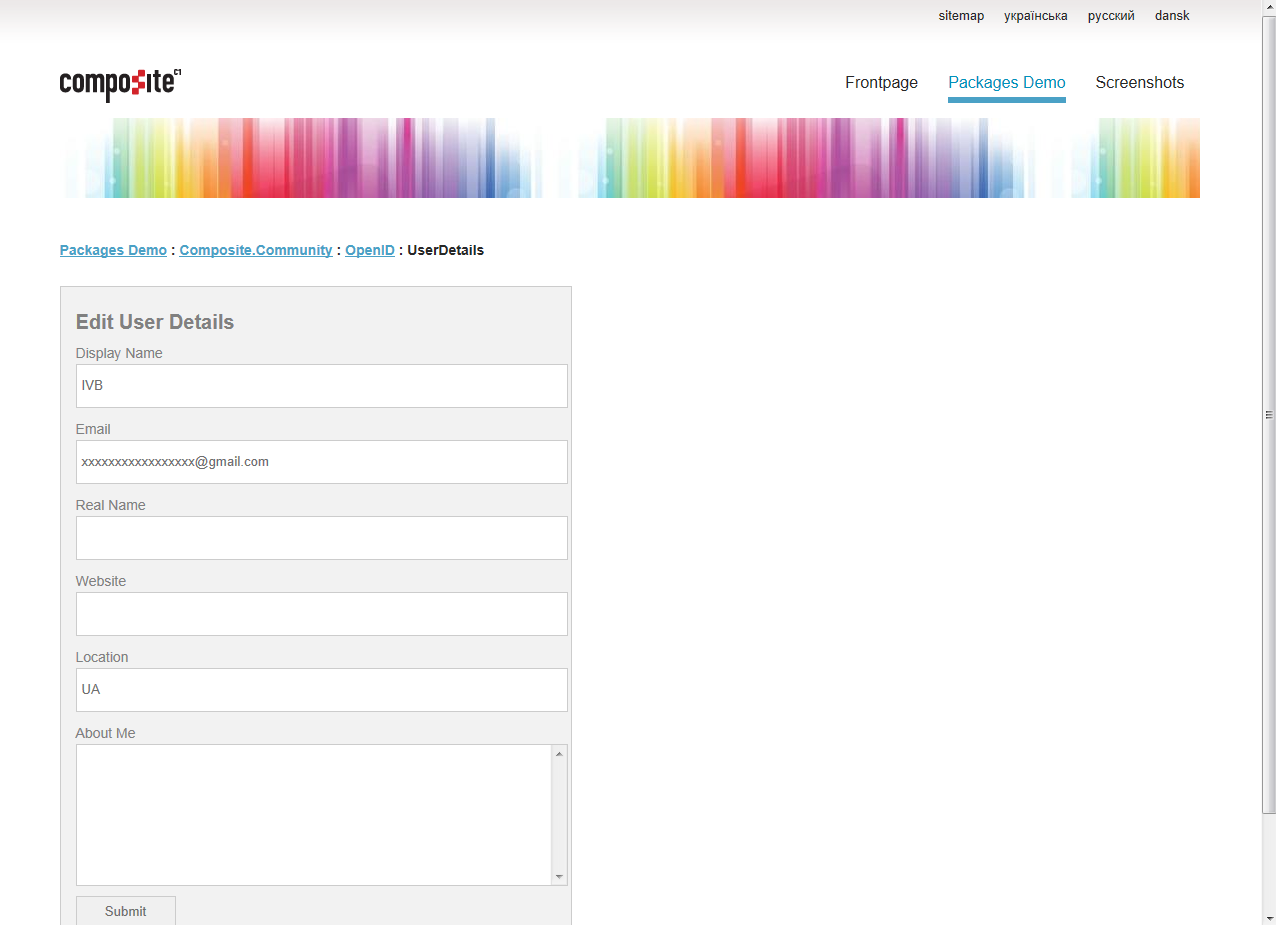
Task: Navigate to the OpenID breadcrumb
Action: (370, 250)
